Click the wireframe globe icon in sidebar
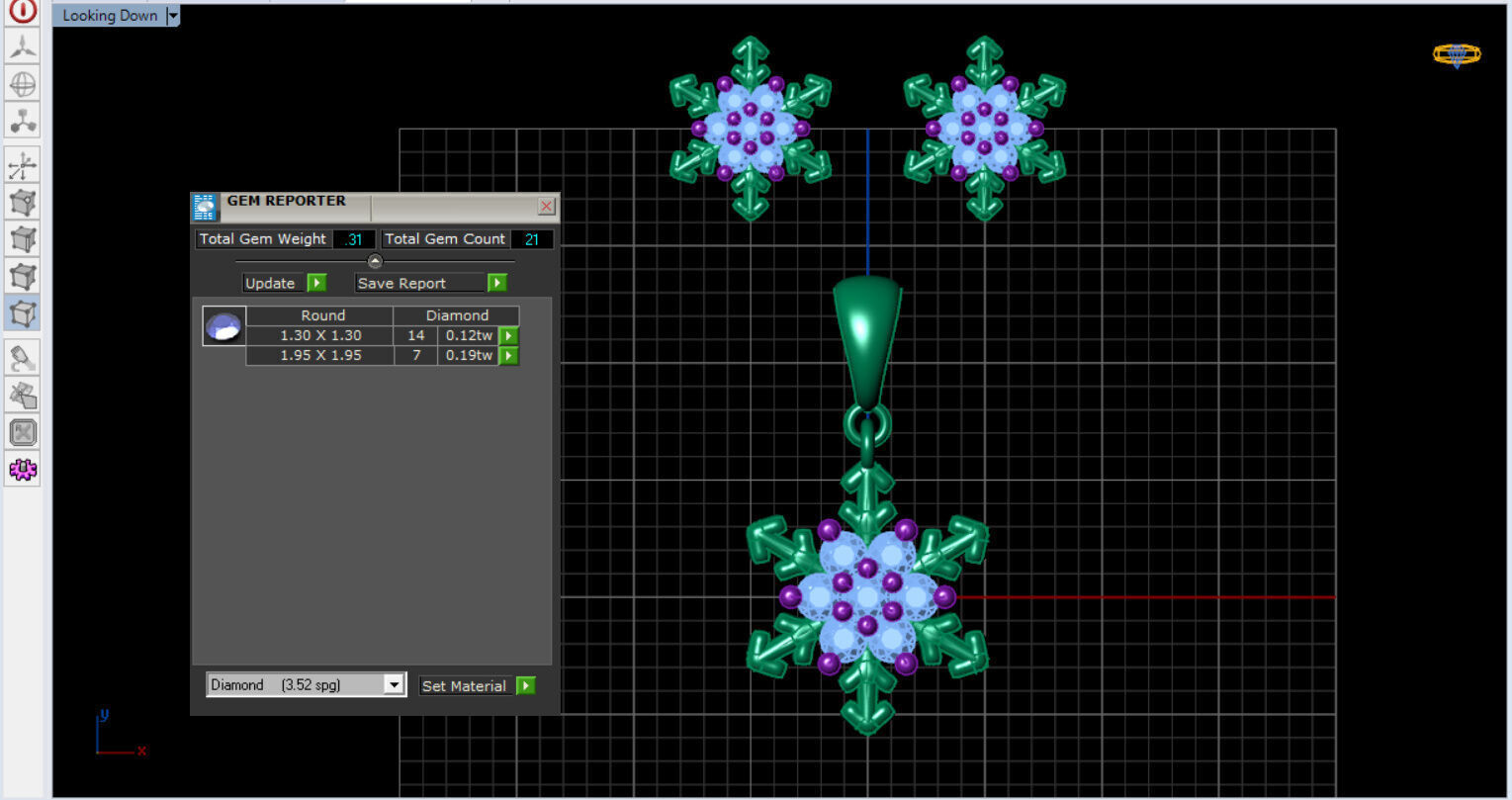The height and width of the screenshot is (800, 1512). click(x=23, y=85)
